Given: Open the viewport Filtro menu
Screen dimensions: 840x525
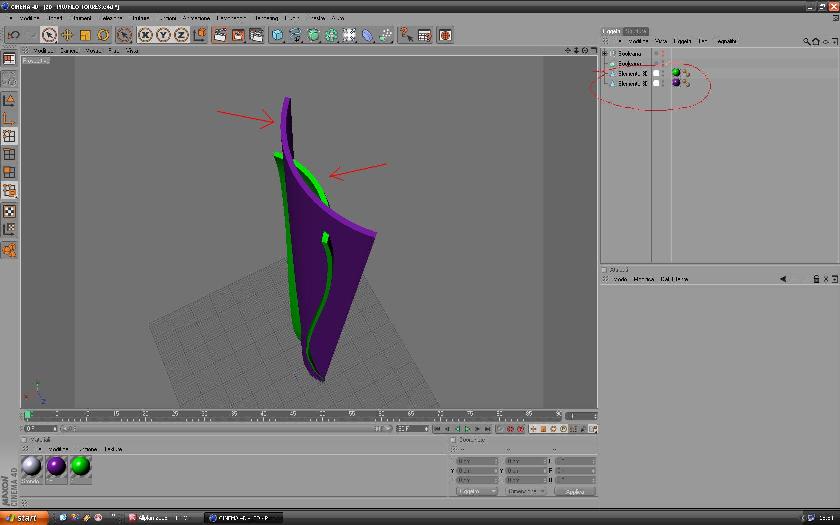Looking at the screenshot, I should click(x=114, y=51).
